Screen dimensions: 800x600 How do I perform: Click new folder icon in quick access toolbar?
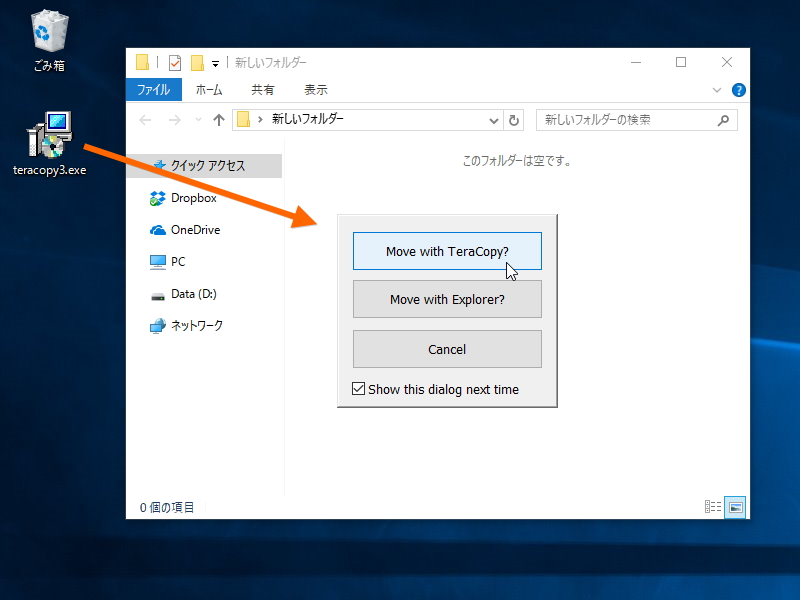[197, 63]
